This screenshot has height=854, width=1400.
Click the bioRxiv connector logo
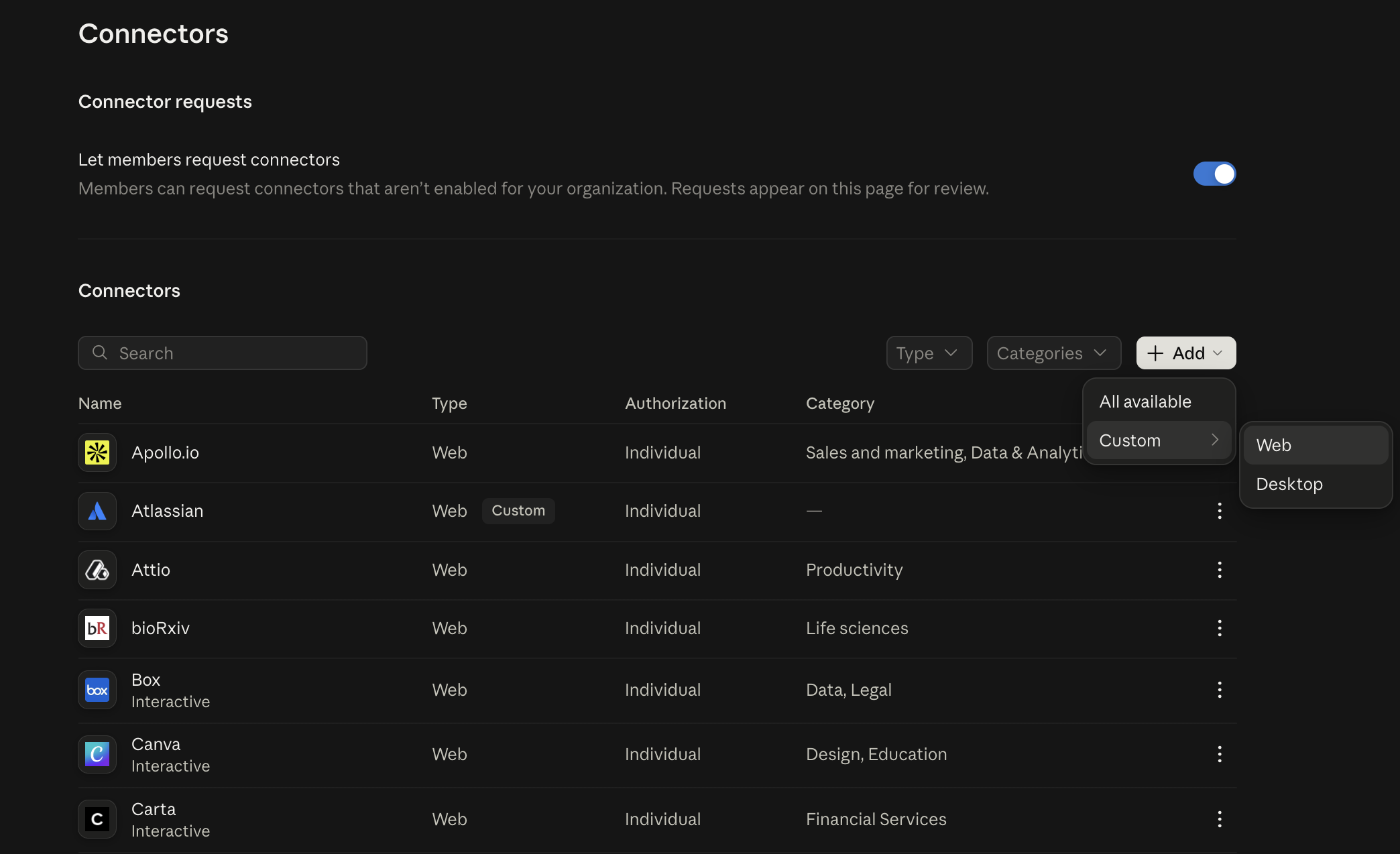[97, 628]
